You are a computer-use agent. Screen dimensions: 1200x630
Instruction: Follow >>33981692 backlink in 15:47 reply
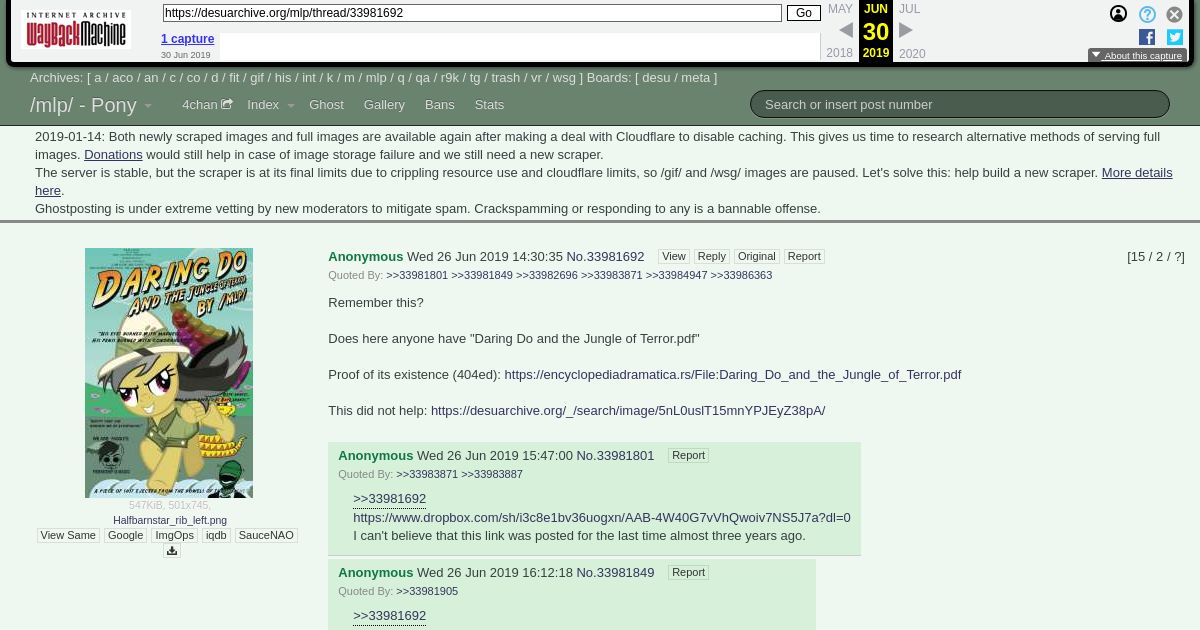pos(389,498)
